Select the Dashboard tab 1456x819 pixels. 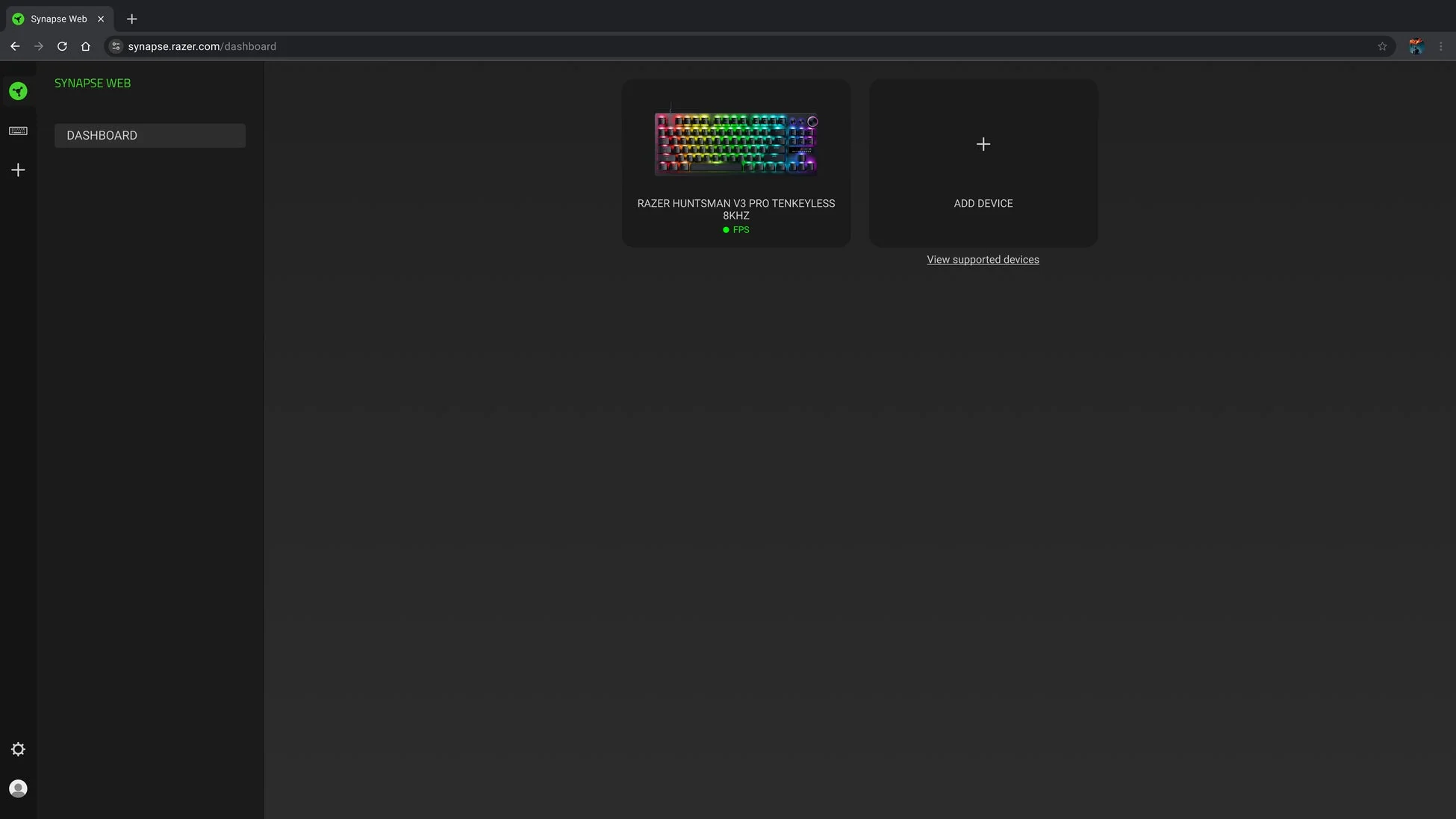(149, 135)
